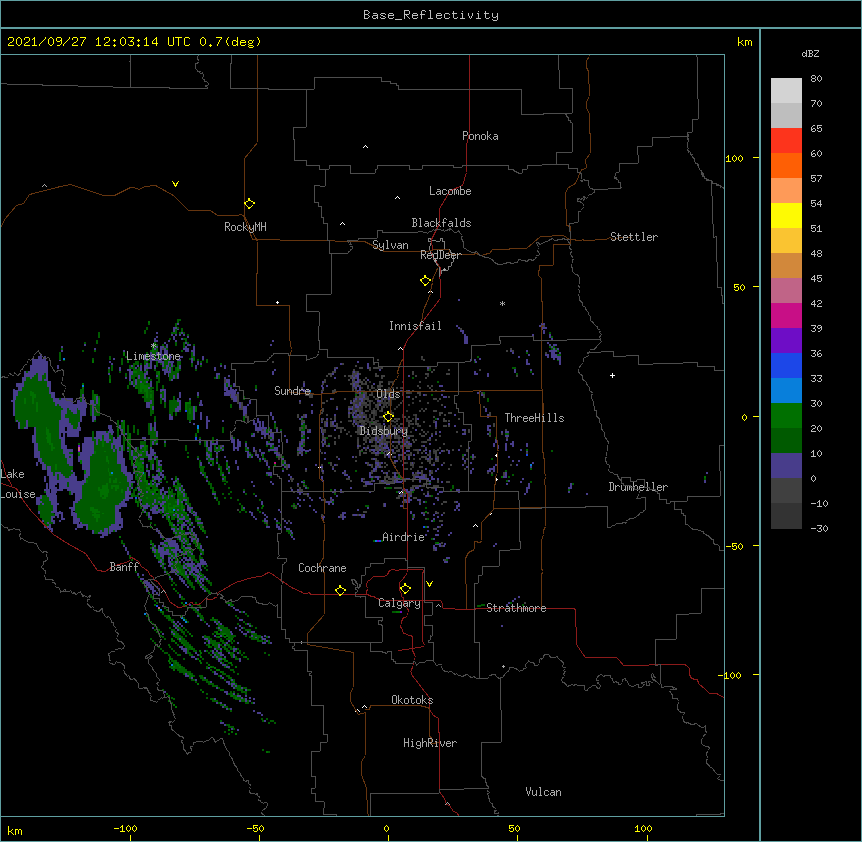The width and height of the screenshot is (862, 842).
Task: Click the yellow diamond marker above RockyMH
Action: pos(249,204)
